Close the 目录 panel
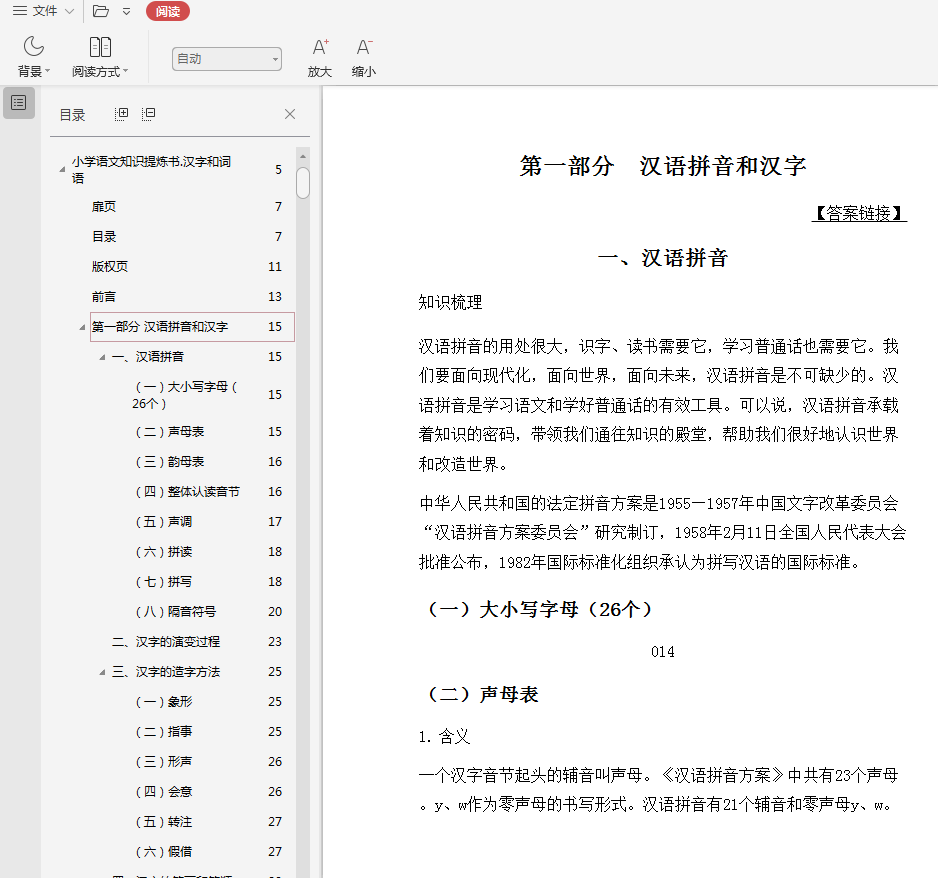This screenshot has height=878, width=938. [290, 114]
